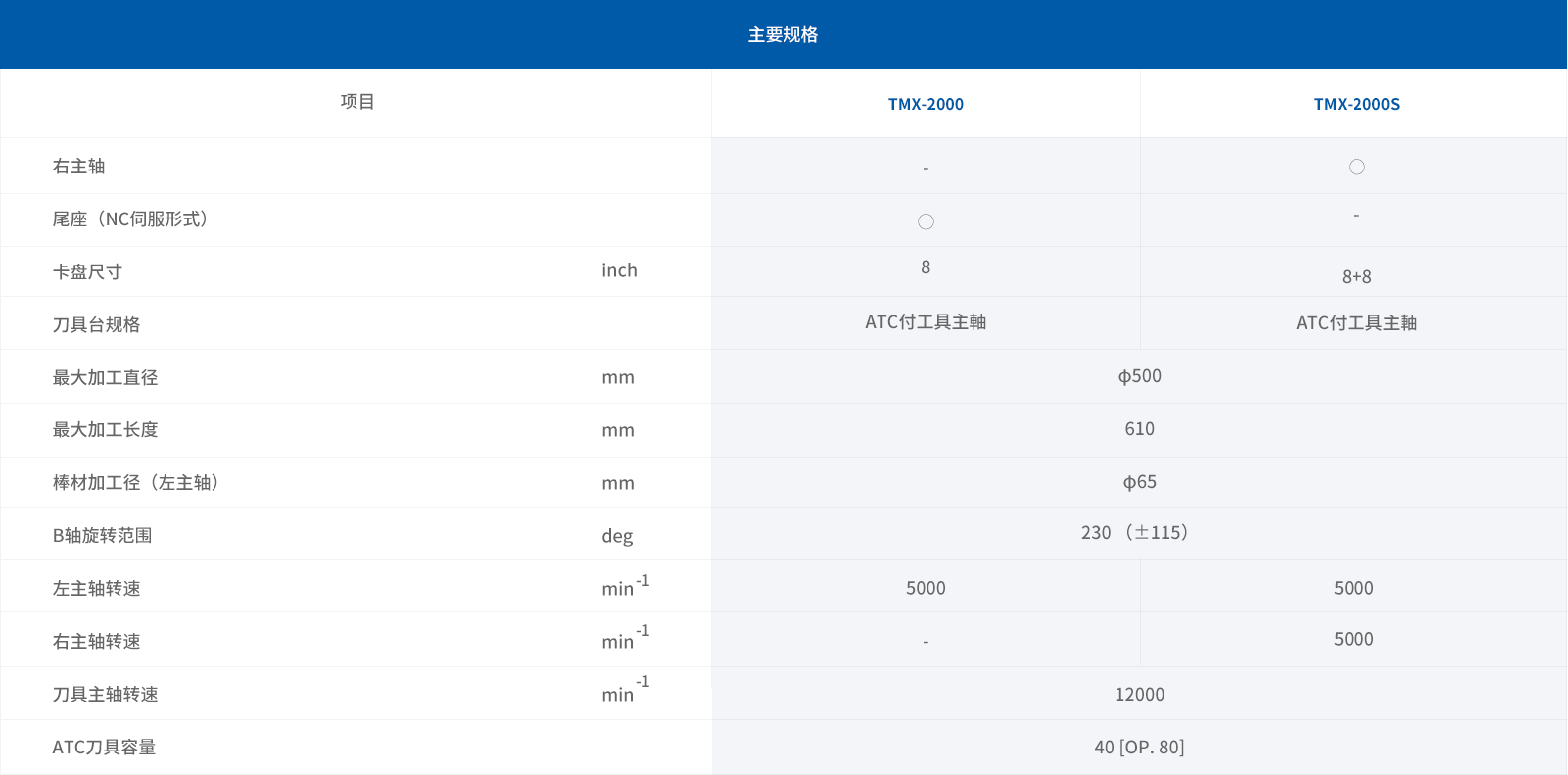Click the φ500 value
This screenshot has width=1568, height=775.
[1140, 376]
